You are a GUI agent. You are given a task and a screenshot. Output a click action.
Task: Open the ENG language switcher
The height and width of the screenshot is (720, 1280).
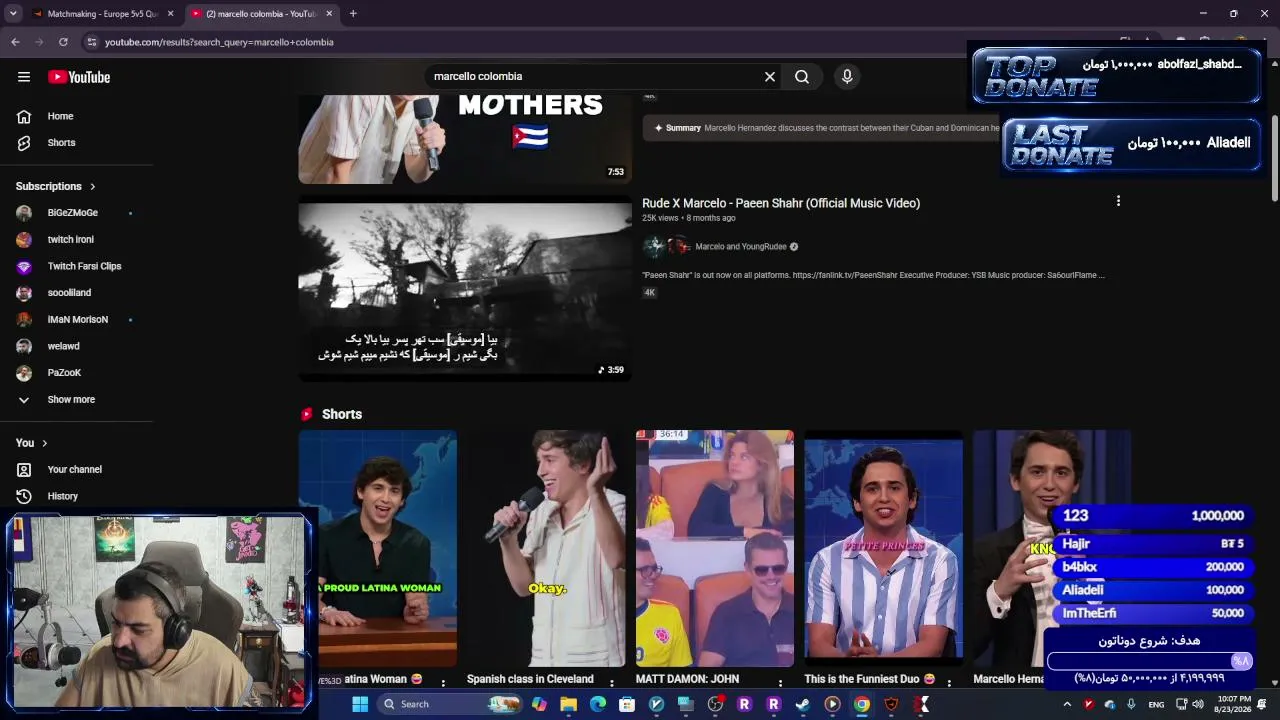1156,704
